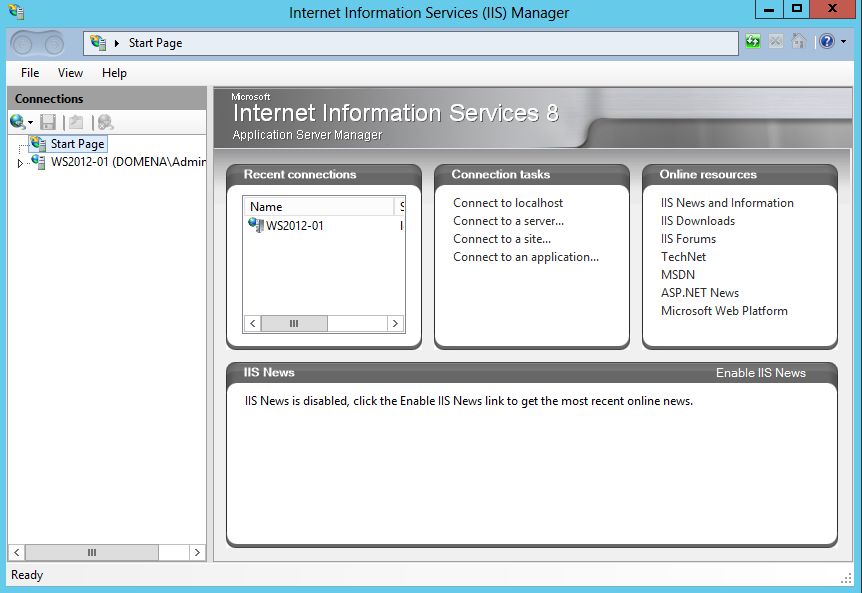Click the Stop icon in top toolbar
The height and width of the screenshot is (593, 862).
point(776,41)
